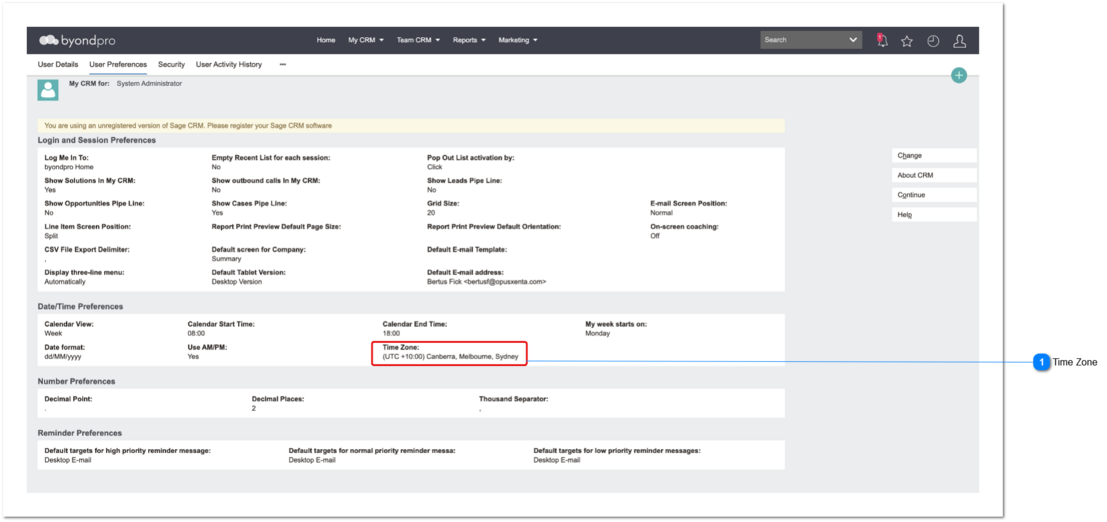Click the System Administrator avatar icon
The image size is (1107, 522).
click(x=48, y=90)
